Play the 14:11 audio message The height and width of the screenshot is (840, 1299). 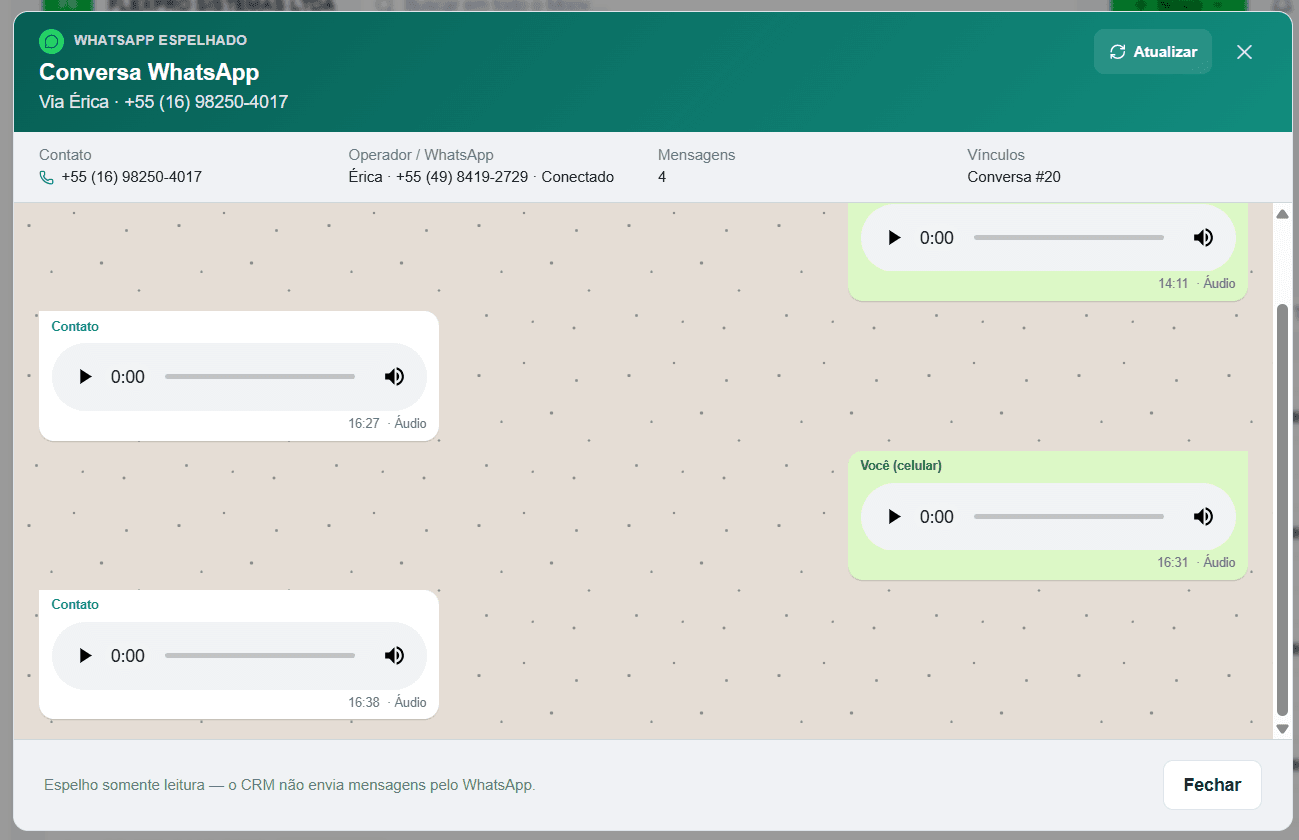(x=895, y=238)
